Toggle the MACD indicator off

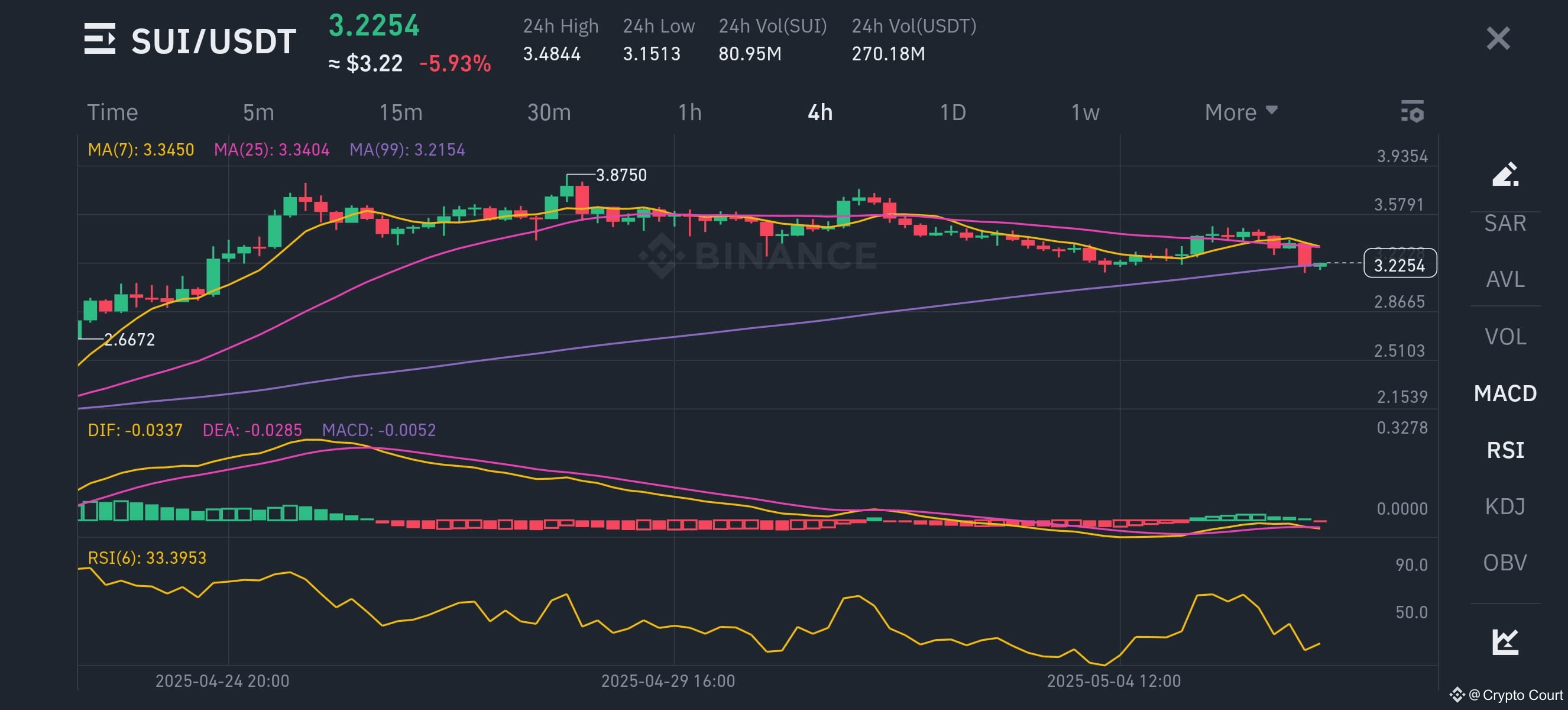(1505, 393)
